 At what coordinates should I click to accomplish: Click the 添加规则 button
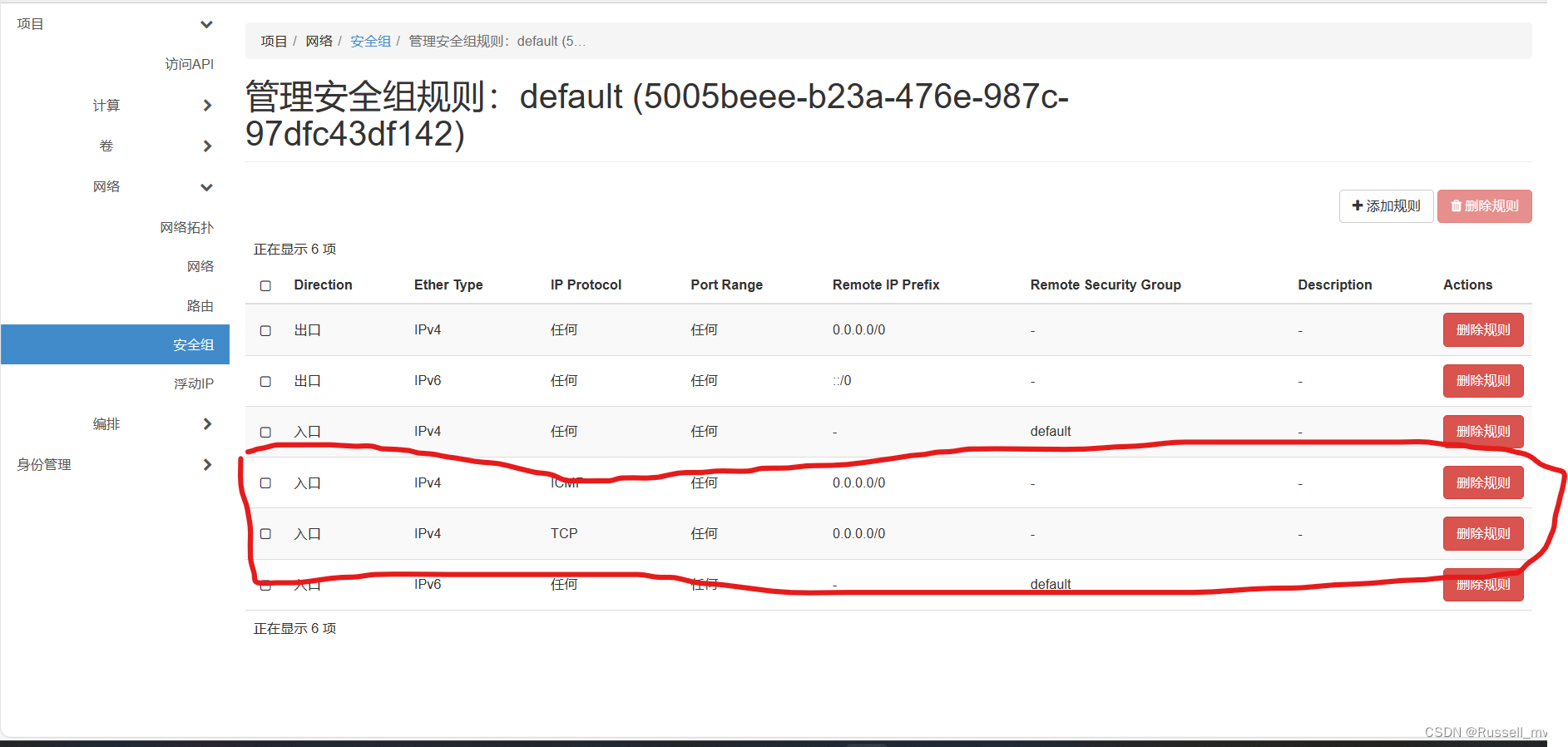tap(1386, 206)
